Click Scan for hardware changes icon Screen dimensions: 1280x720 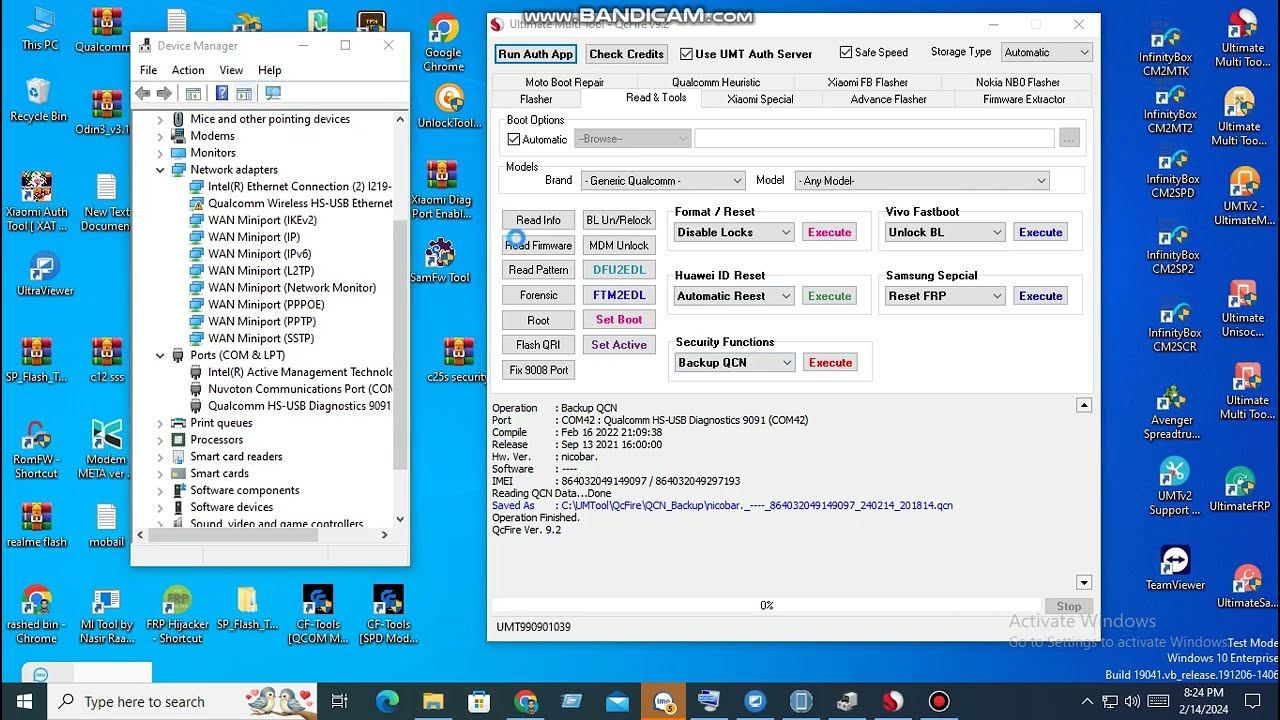pyautogui.click(x=273, y=93)
